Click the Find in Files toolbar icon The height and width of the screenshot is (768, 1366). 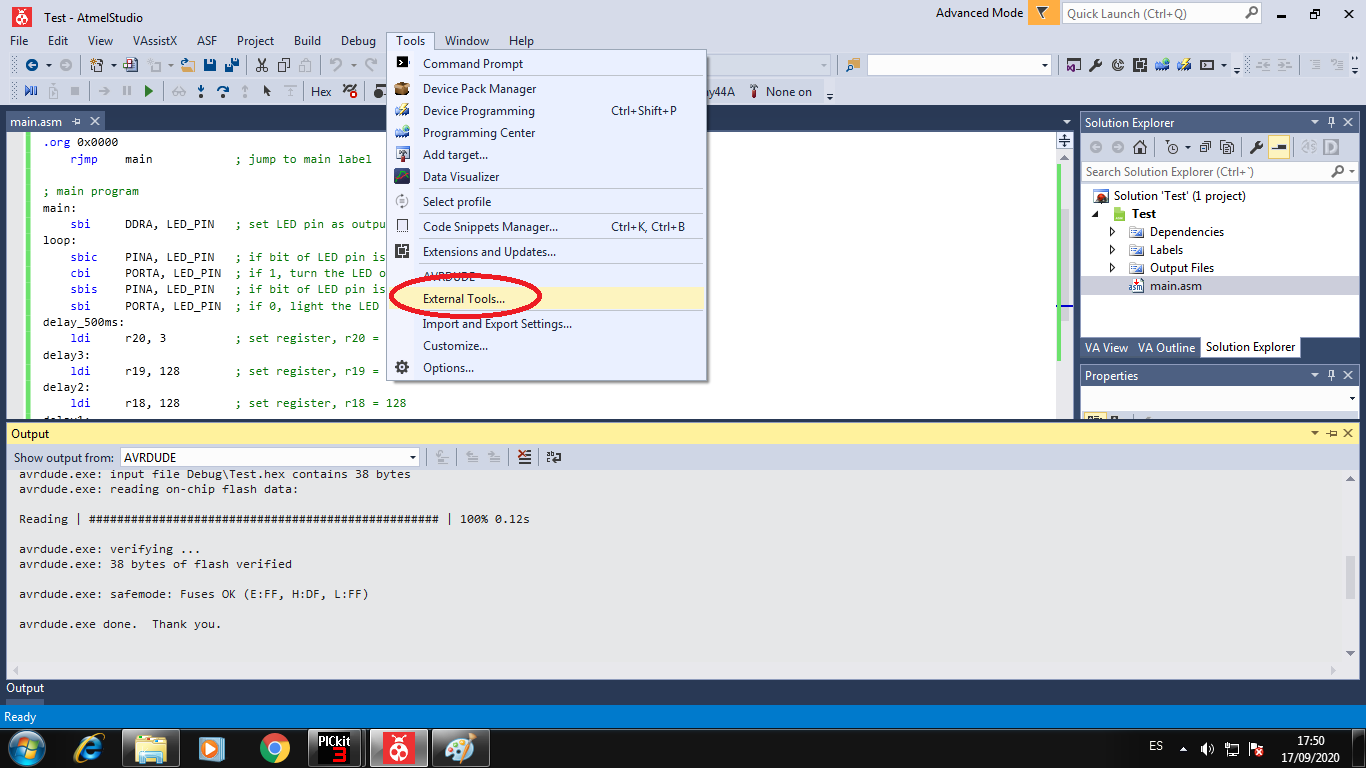(x=853, y=65)
